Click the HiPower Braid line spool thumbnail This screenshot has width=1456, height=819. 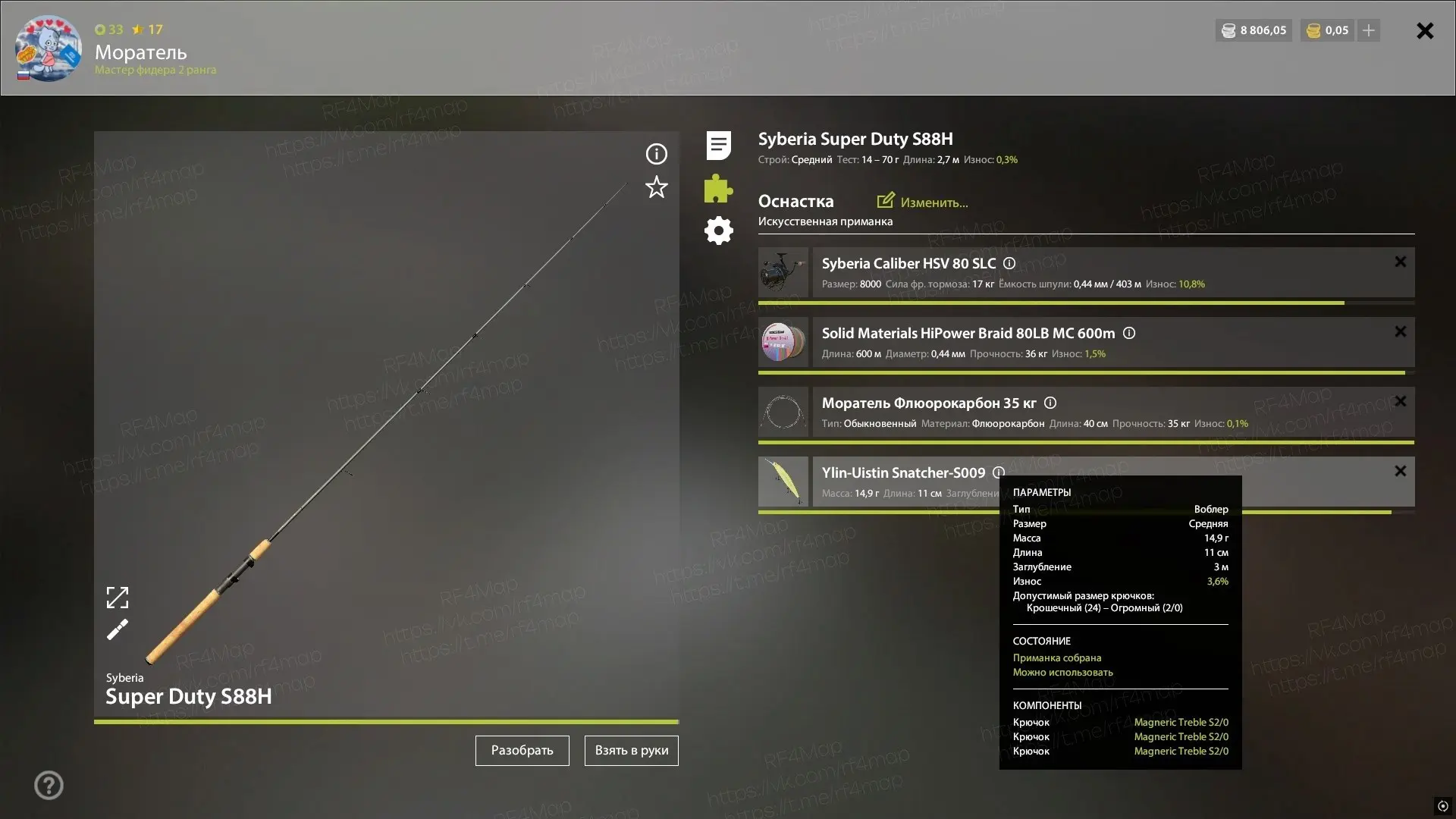[783, 341]
